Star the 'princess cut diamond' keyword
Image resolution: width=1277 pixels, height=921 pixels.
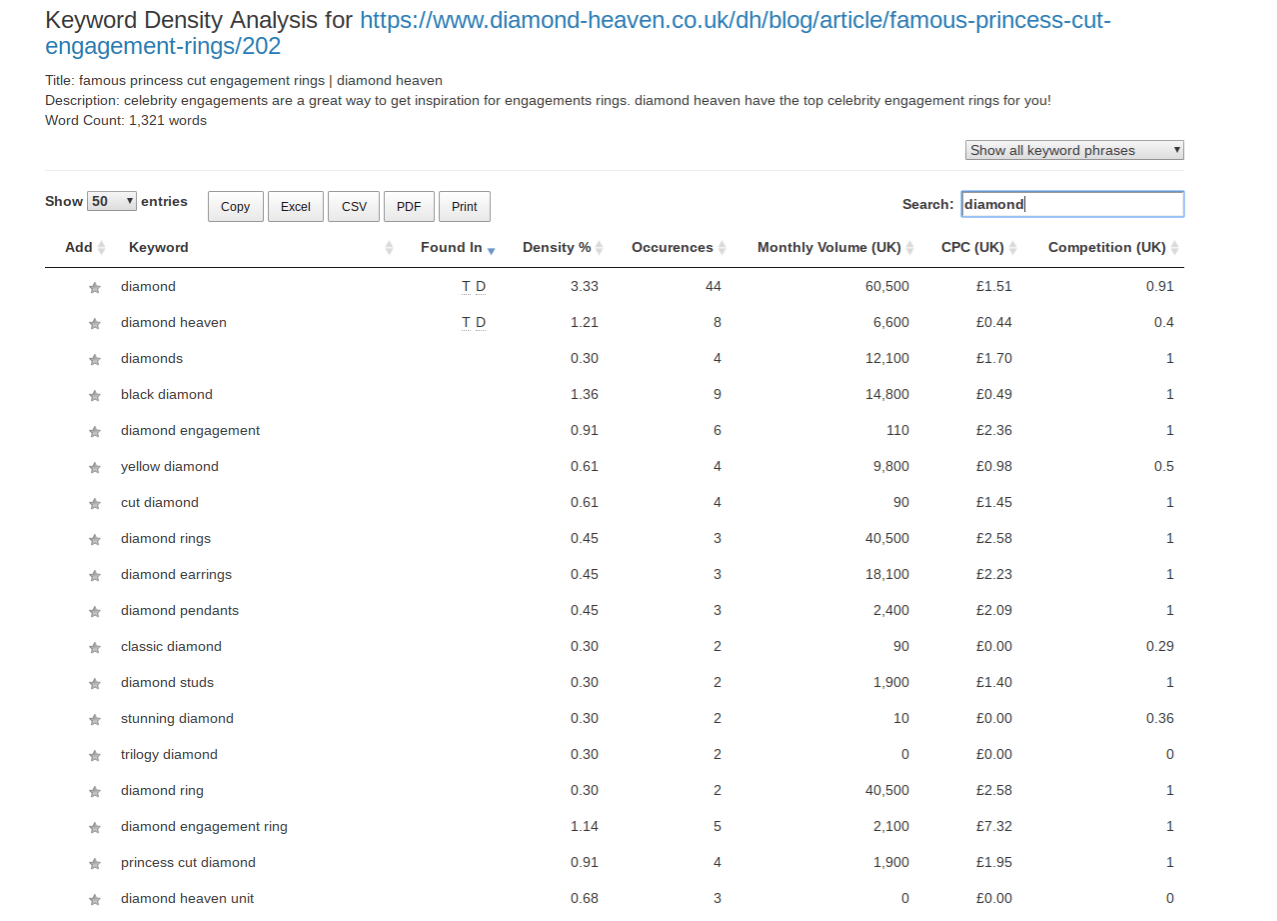(x=95, y=864)
